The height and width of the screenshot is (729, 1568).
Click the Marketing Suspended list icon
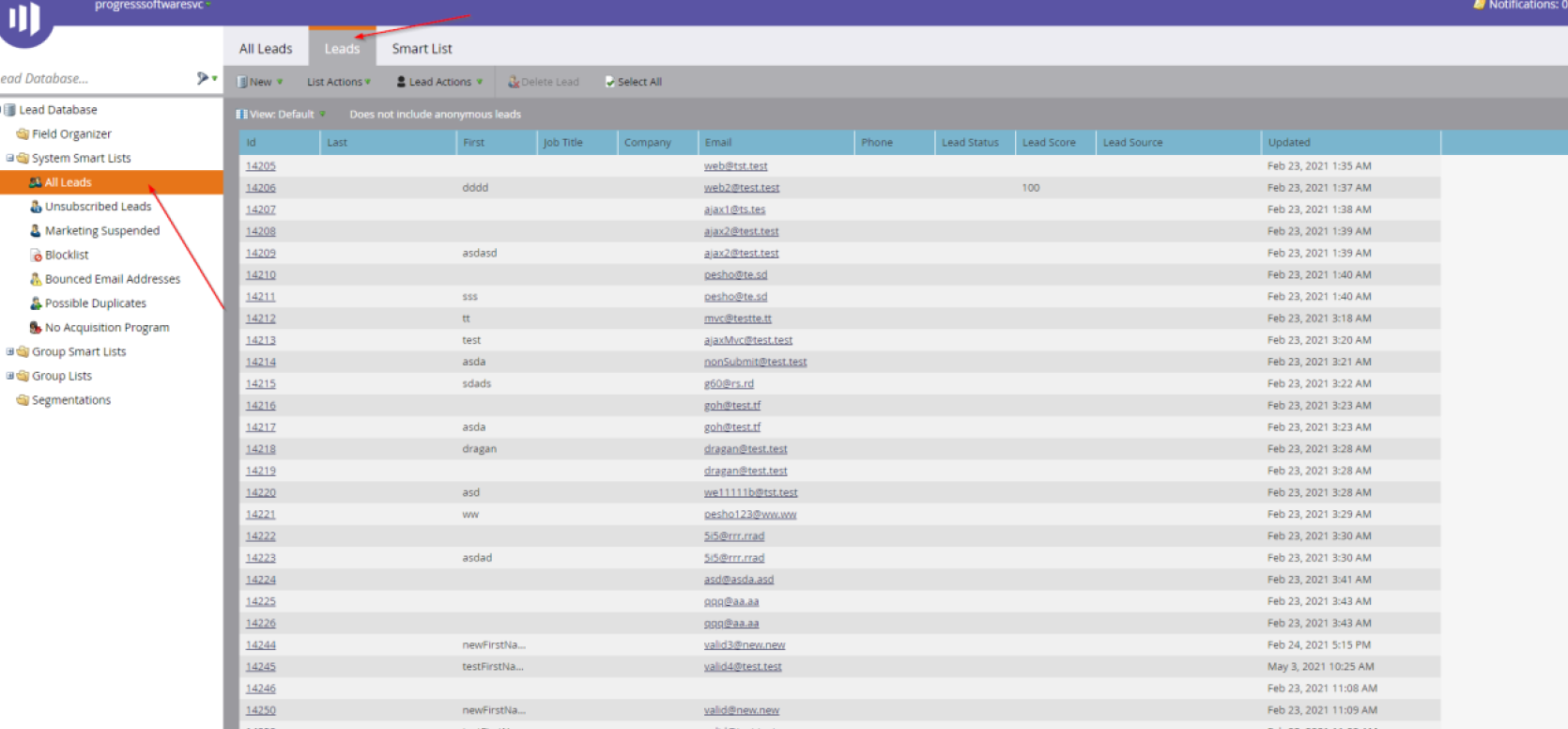coord(36,230)
